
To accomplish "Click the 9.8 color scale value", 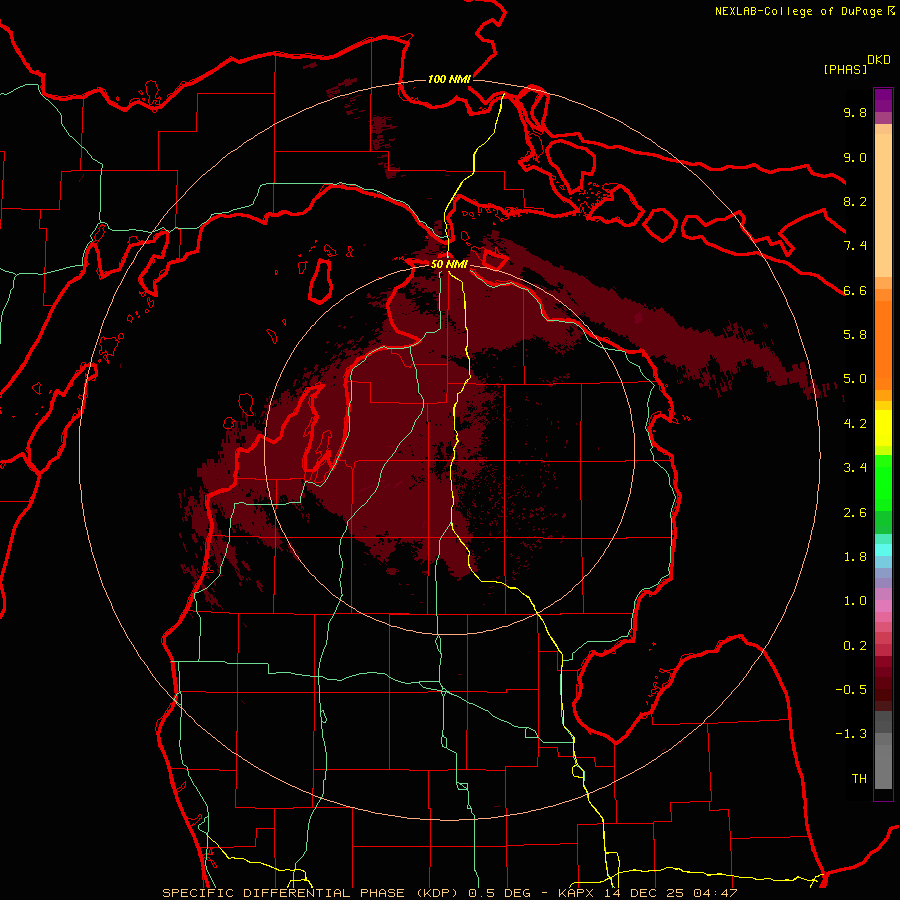I will point(855,112).
